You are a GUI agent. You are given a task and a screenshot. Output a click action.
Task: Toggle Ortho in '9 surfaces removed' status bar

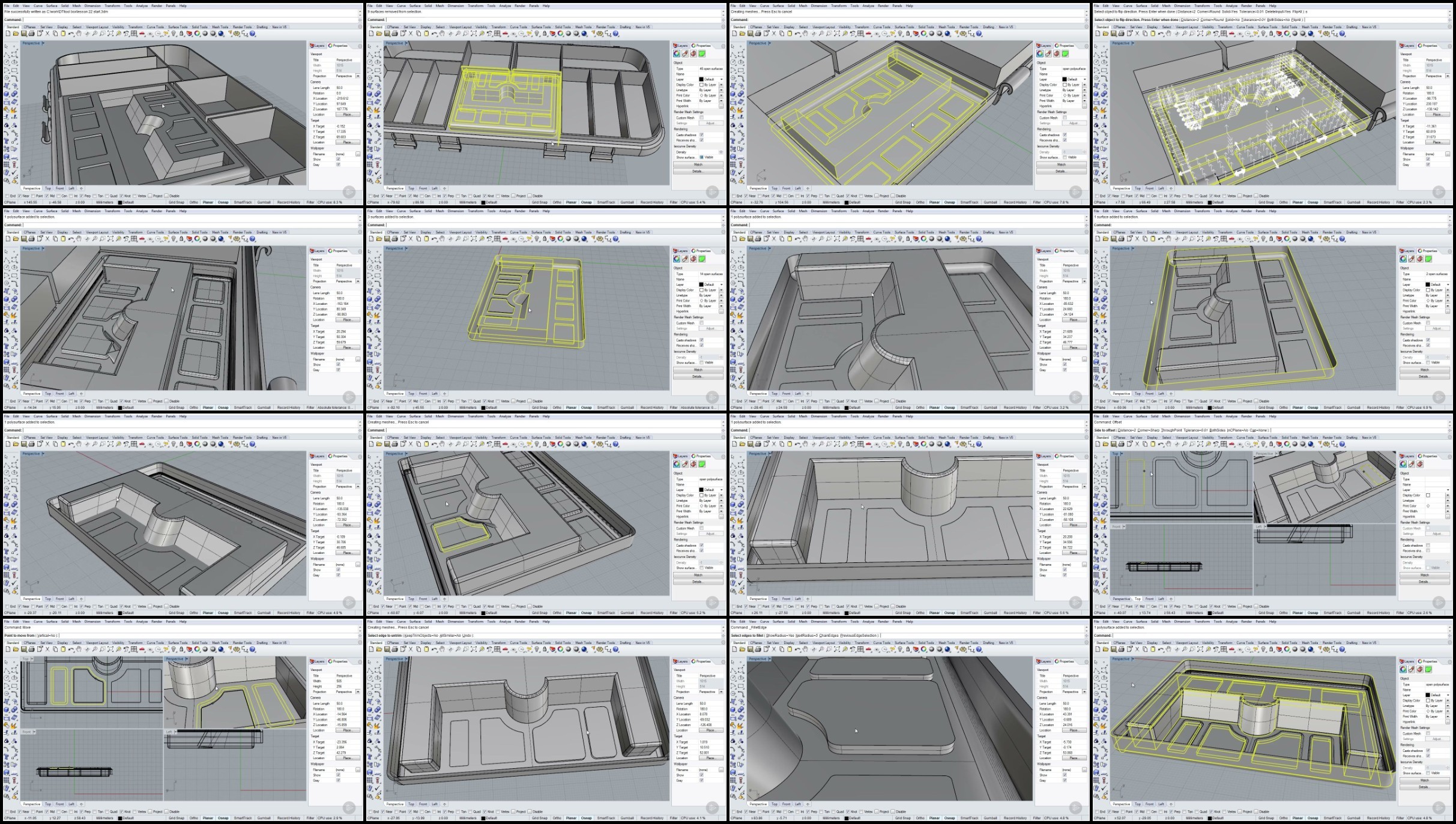[x=557, y=202]
